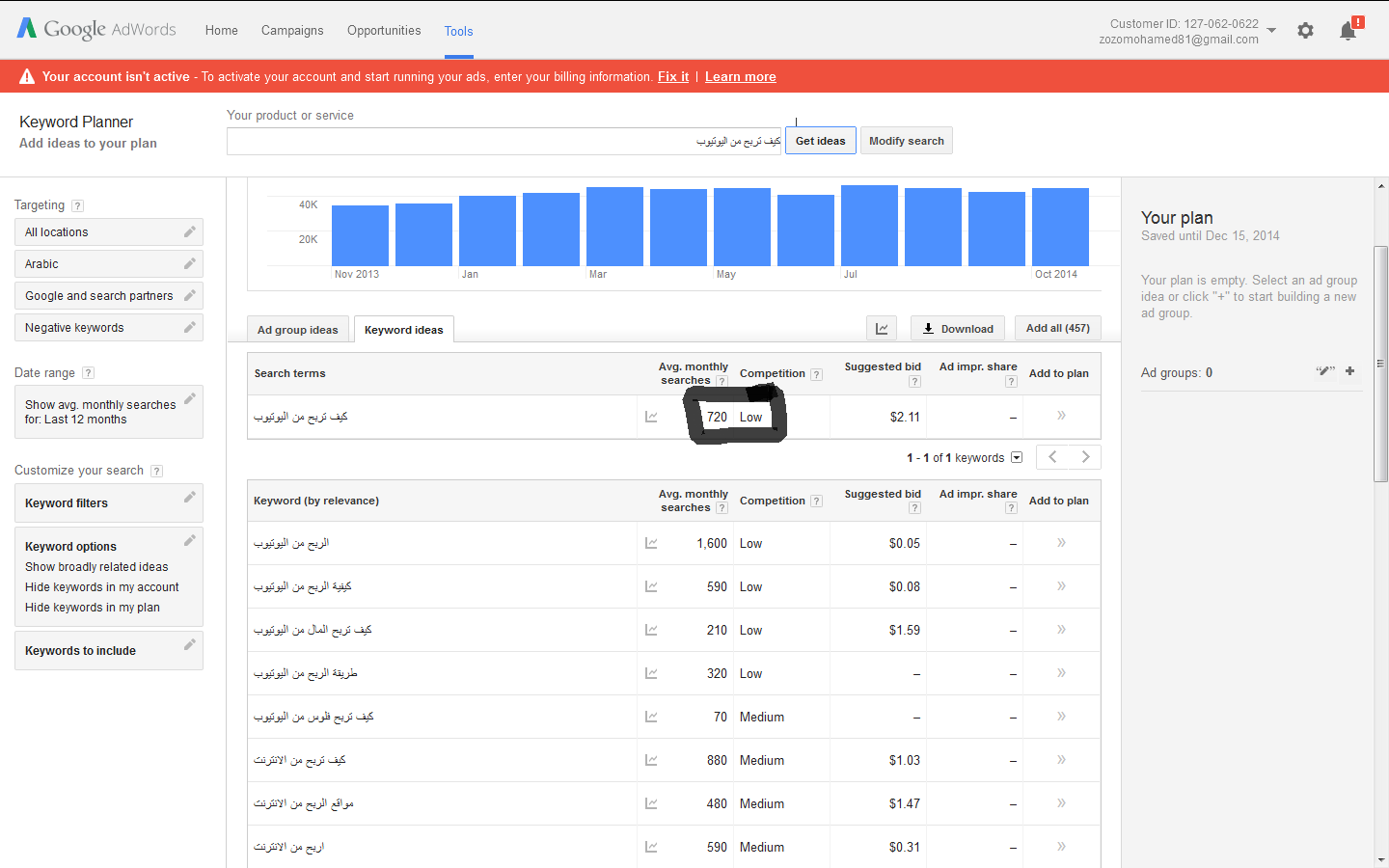This screenshot has height=868, width=1389.
Task: Click the ad group edit icon in Your plan
Action: tap(1325, 371)
